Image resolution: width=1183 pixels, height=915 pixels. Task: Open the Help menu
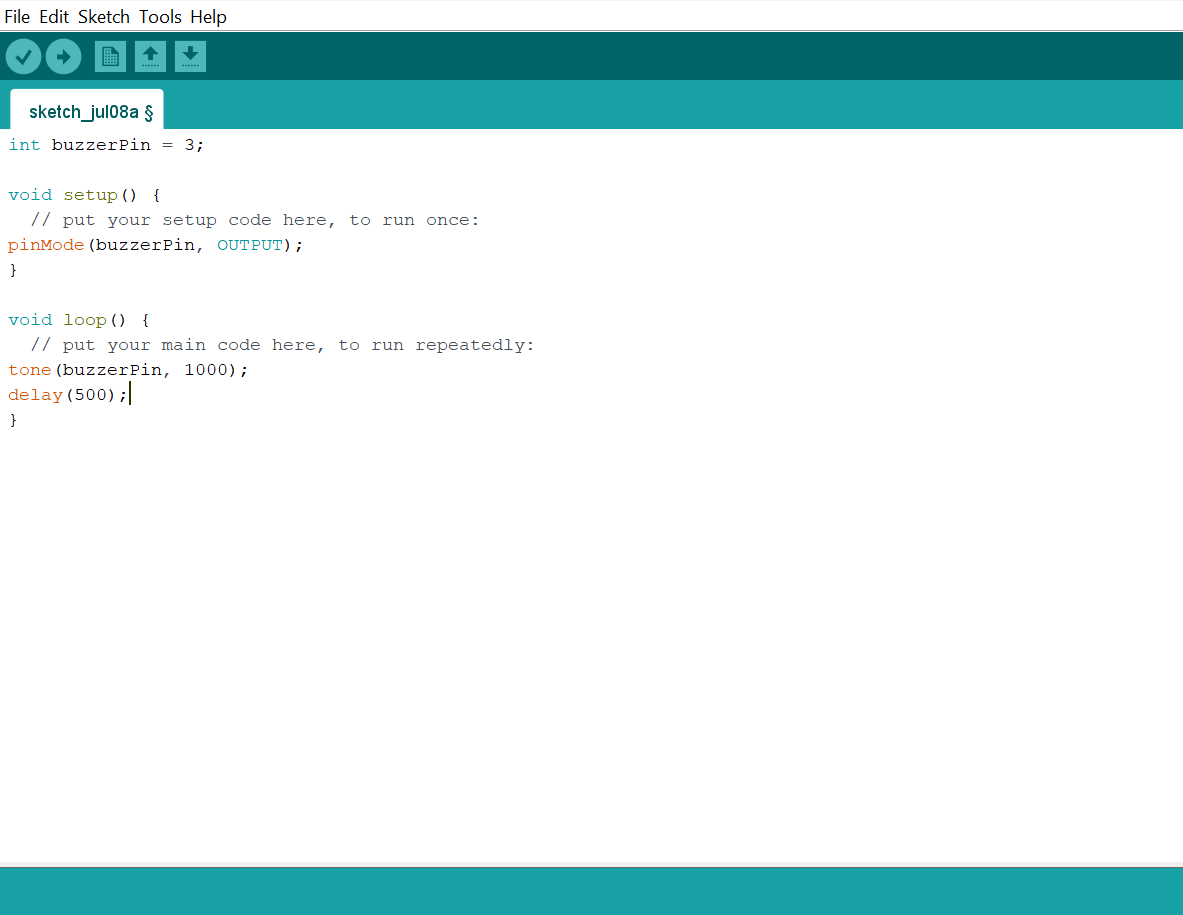pos(208,17)
